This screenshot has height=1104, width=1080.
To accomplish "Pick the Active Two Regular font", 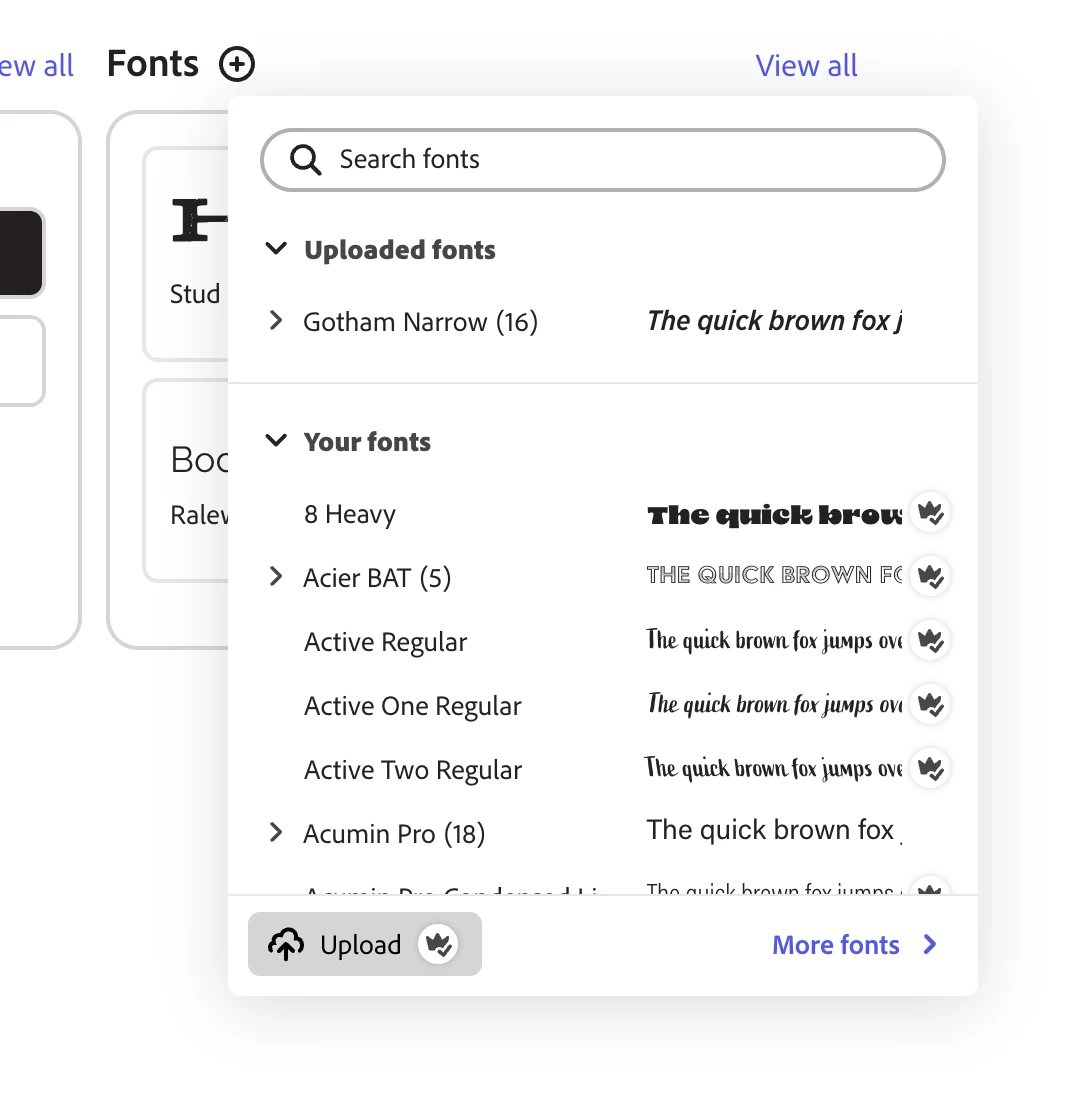I will (x=412, y=770).
